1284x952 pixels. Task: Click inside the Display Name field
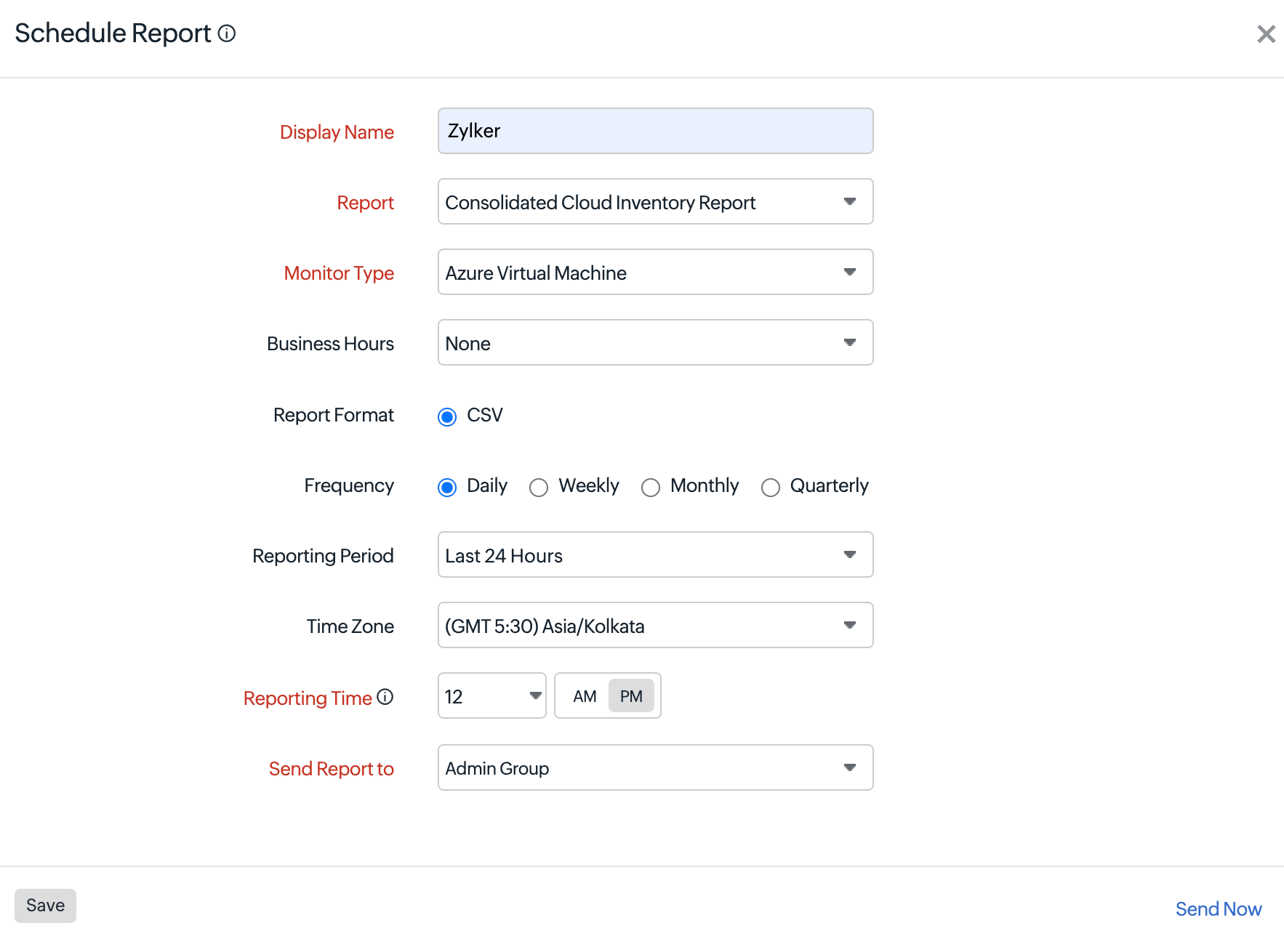[654, 131]
